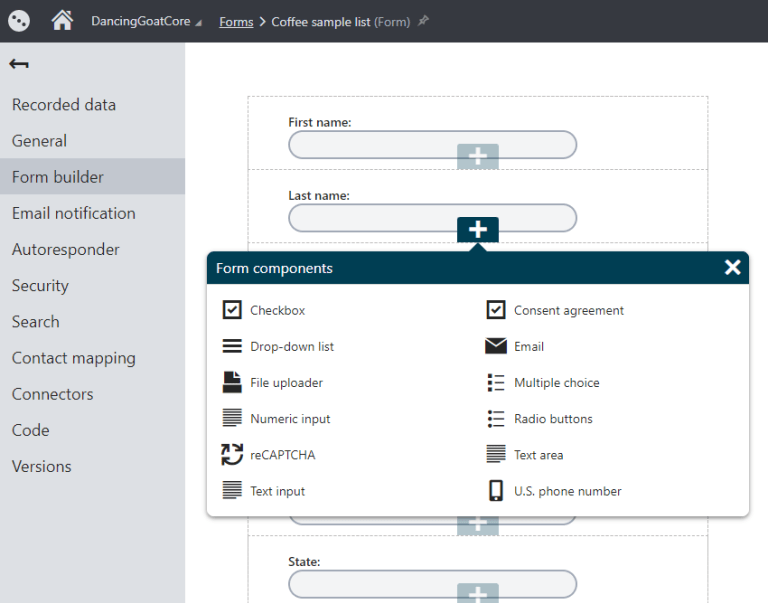
Task: Open the Contact mapping tab
Action: 93,358
